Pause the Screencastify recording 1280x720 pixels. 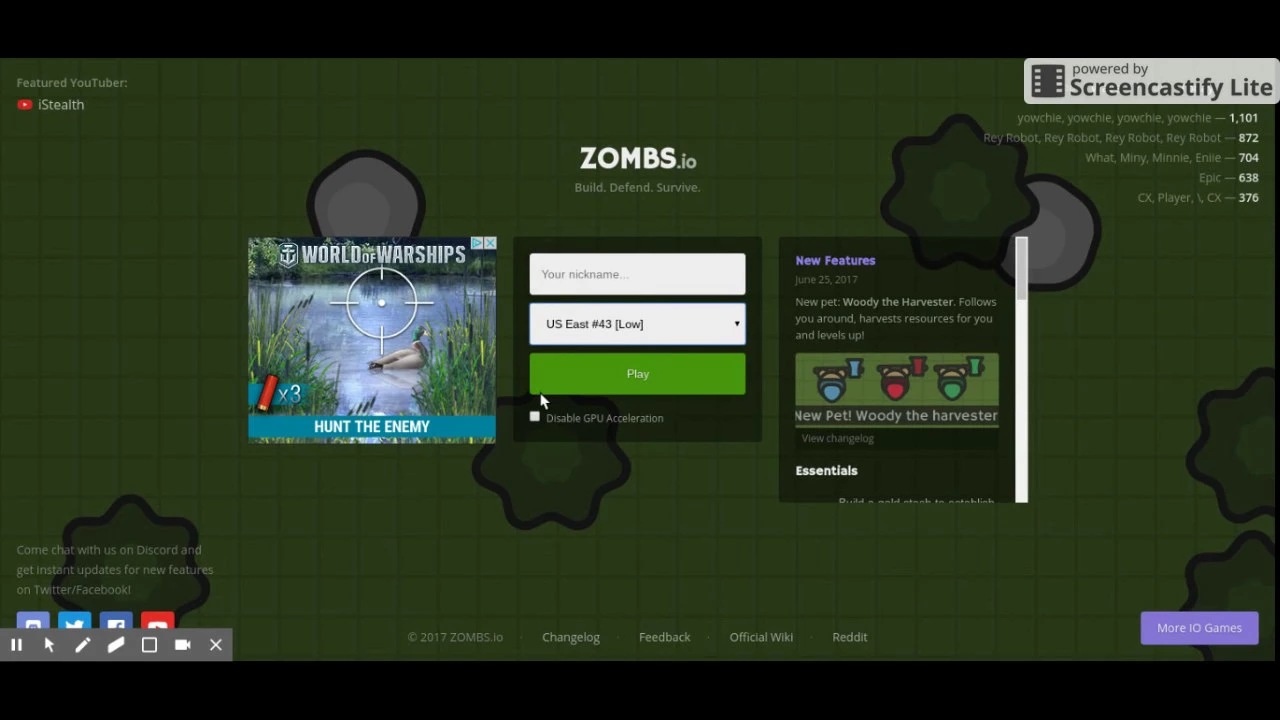(x=16, y=645)
